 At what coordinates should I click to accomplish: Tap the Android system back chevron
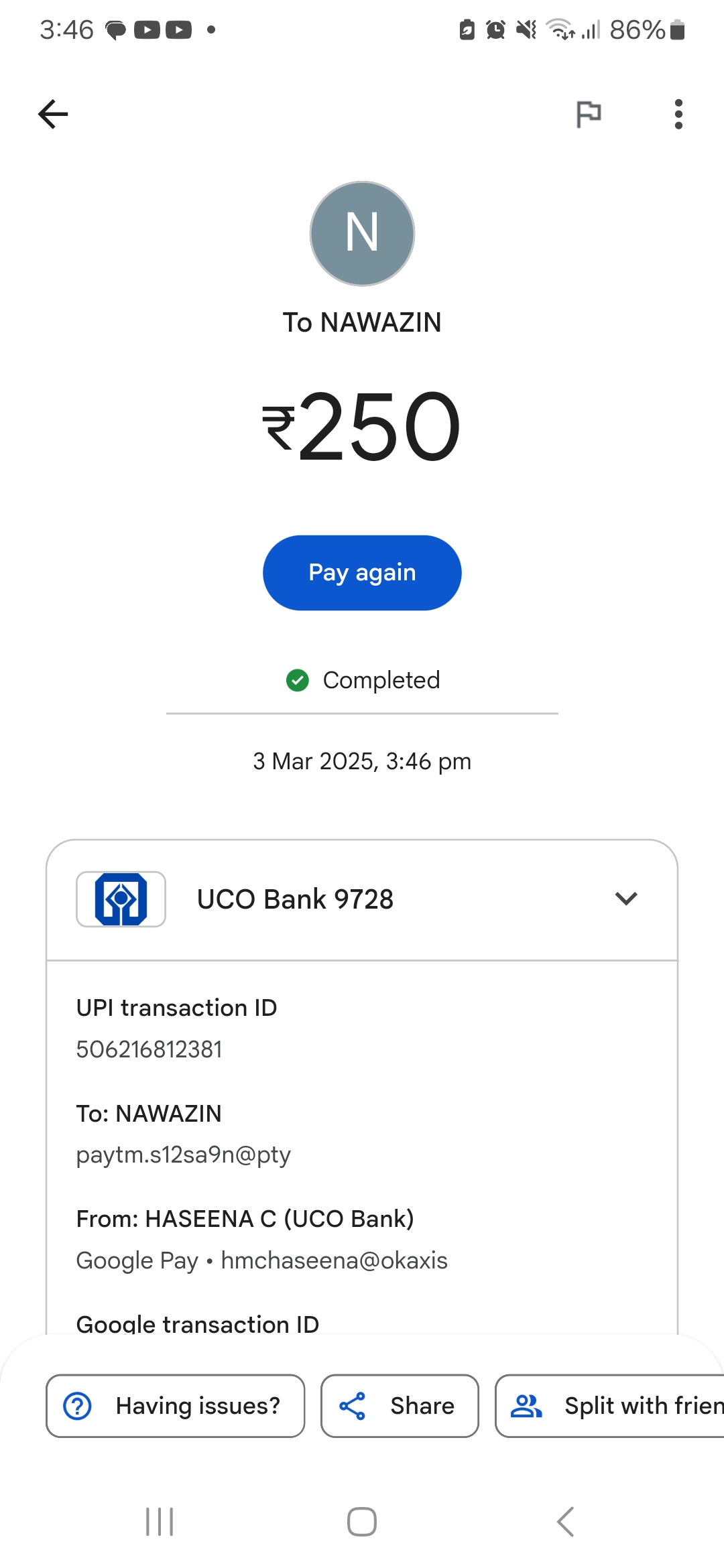tap(565, 1522)
